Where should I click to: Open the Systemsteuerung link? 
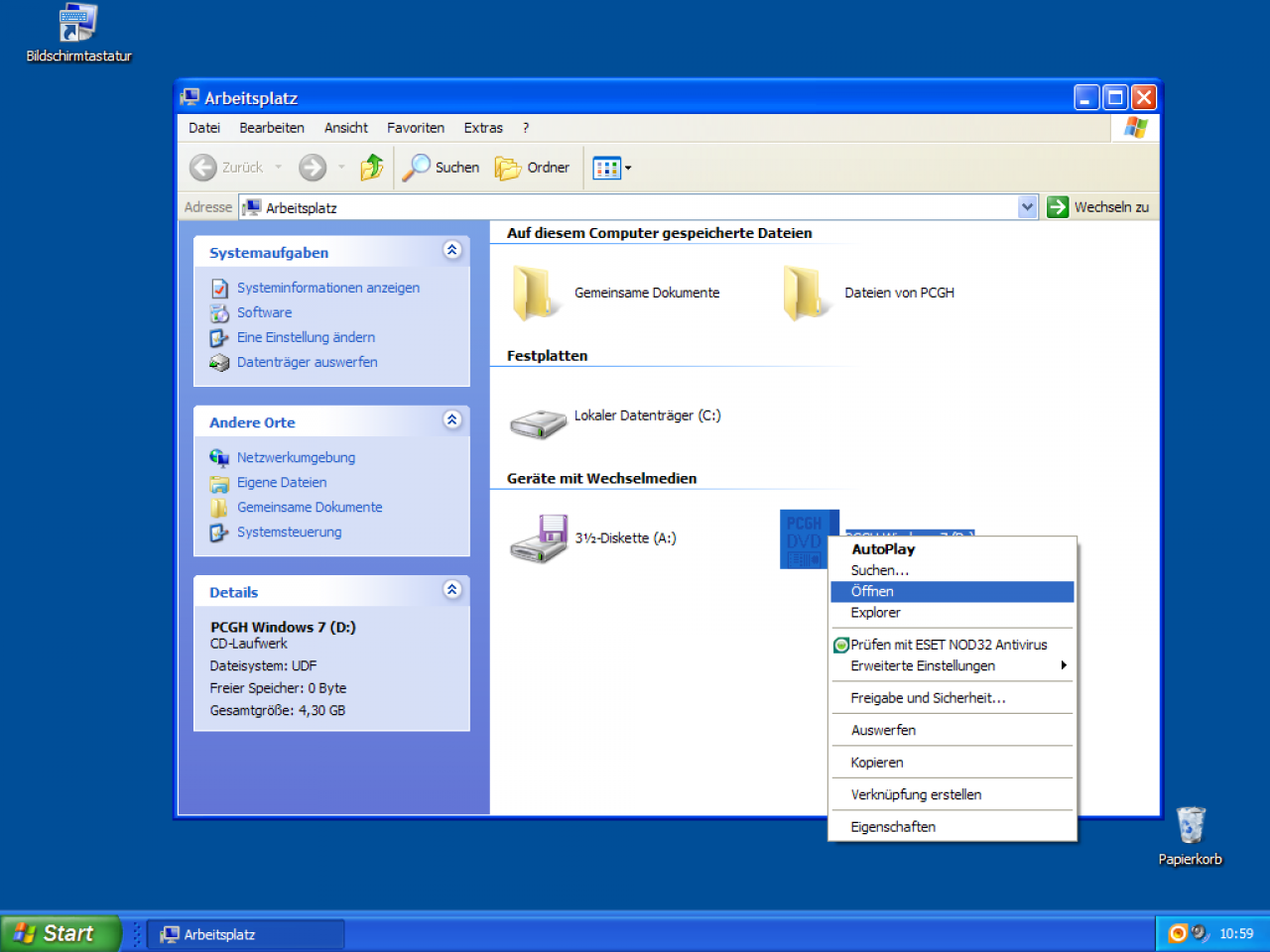[289, 532]
